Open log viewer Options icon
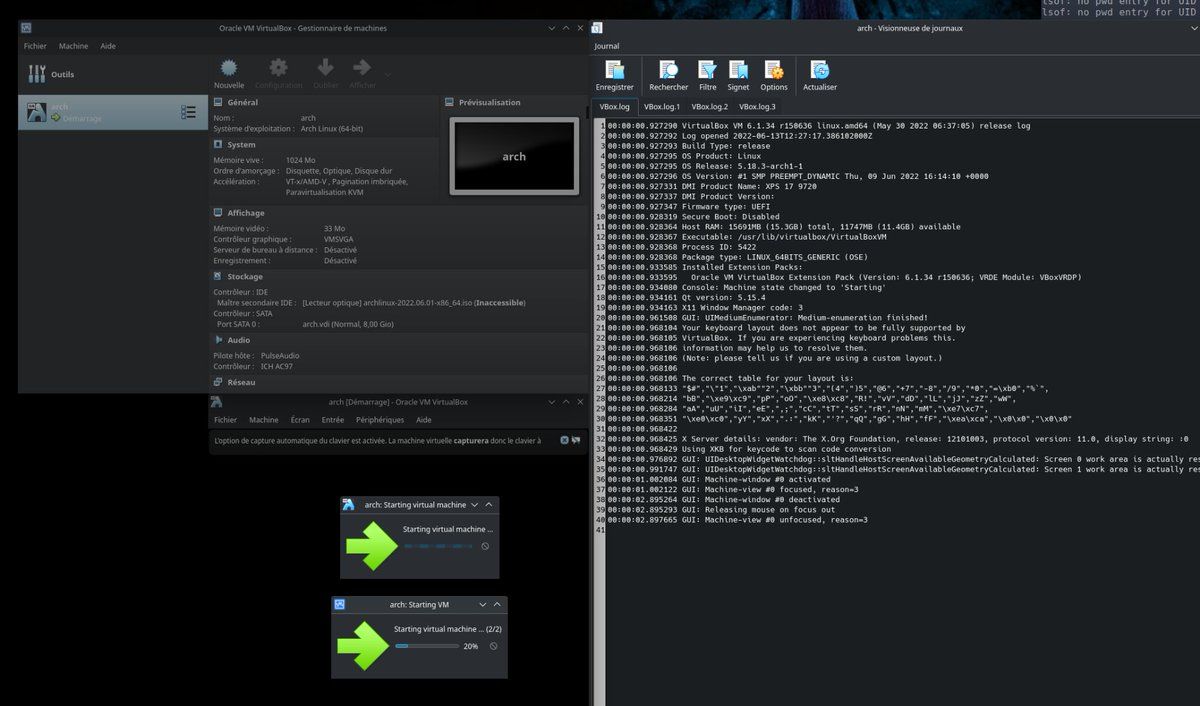Viewport: 1200px width, 706px height. pos(774,71)
